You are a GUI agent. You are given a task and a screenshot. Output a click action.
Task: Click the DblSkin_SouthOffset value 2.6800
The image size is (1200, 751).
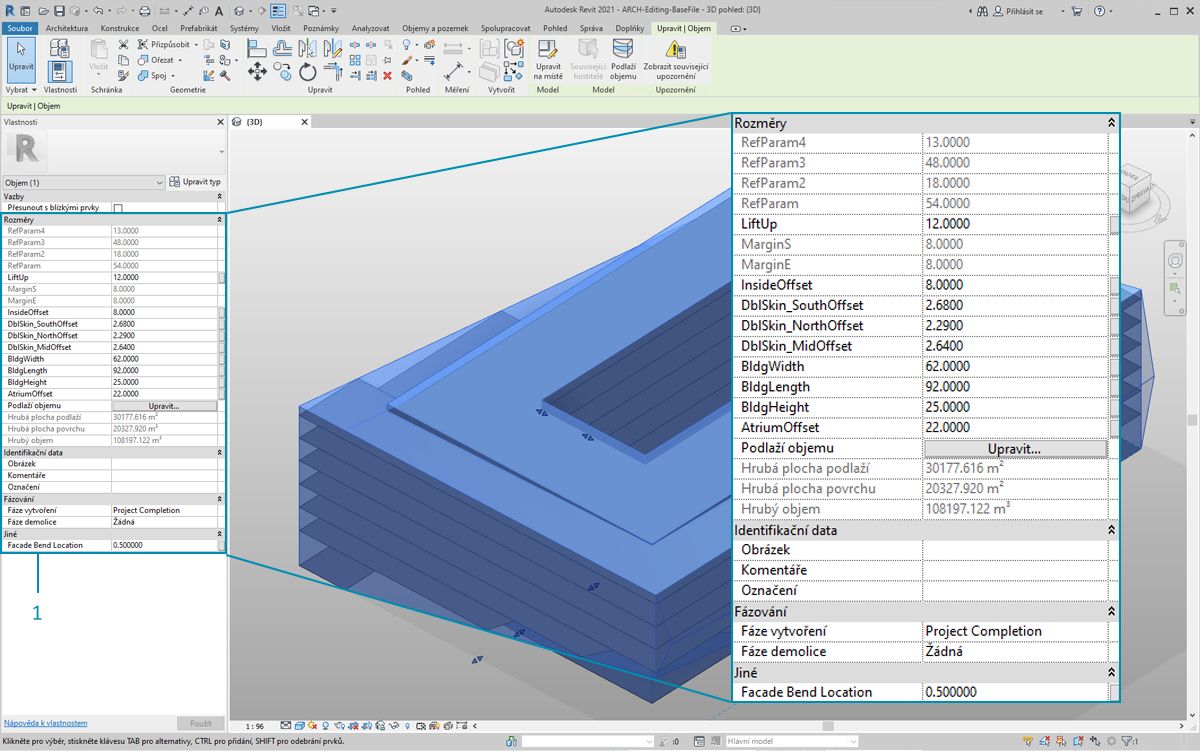pos(164,324)
